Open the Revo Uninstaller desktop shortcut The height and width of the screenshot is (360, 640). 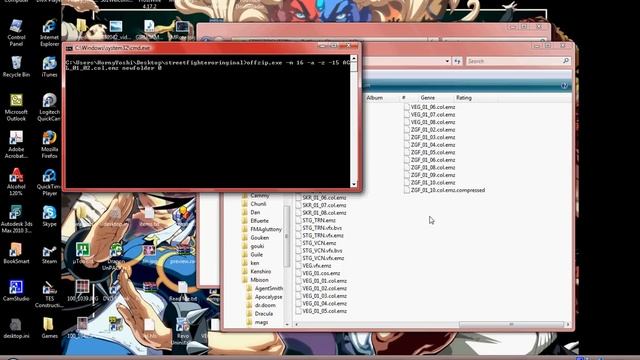[183, 331]
